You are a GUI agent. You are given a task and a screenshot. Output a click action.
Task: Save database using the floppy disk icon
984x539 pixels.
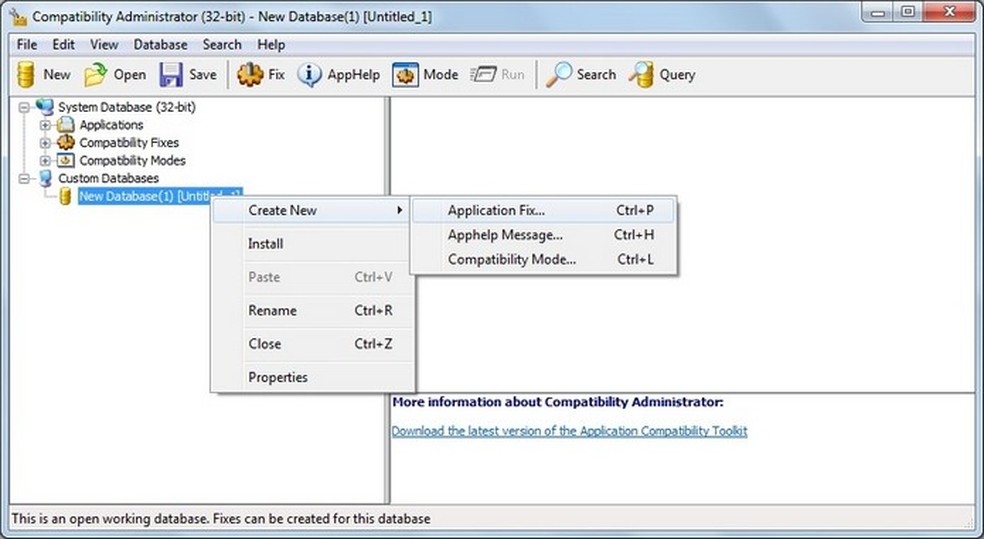[171, 75]
